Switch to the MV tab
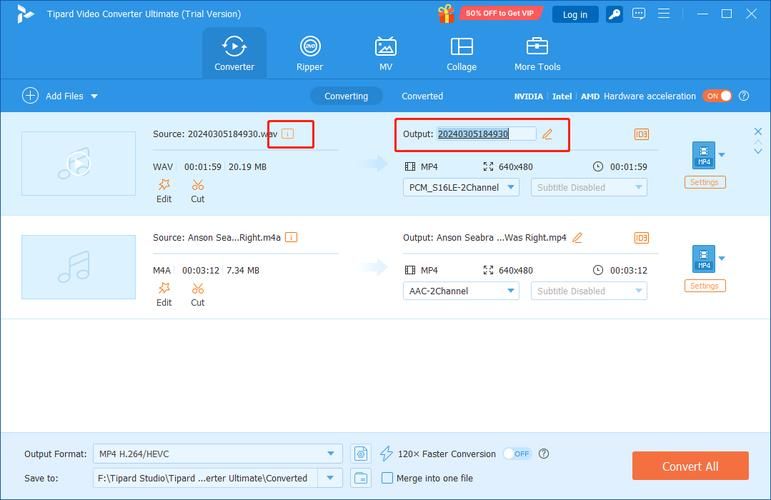 coord(385,54)
